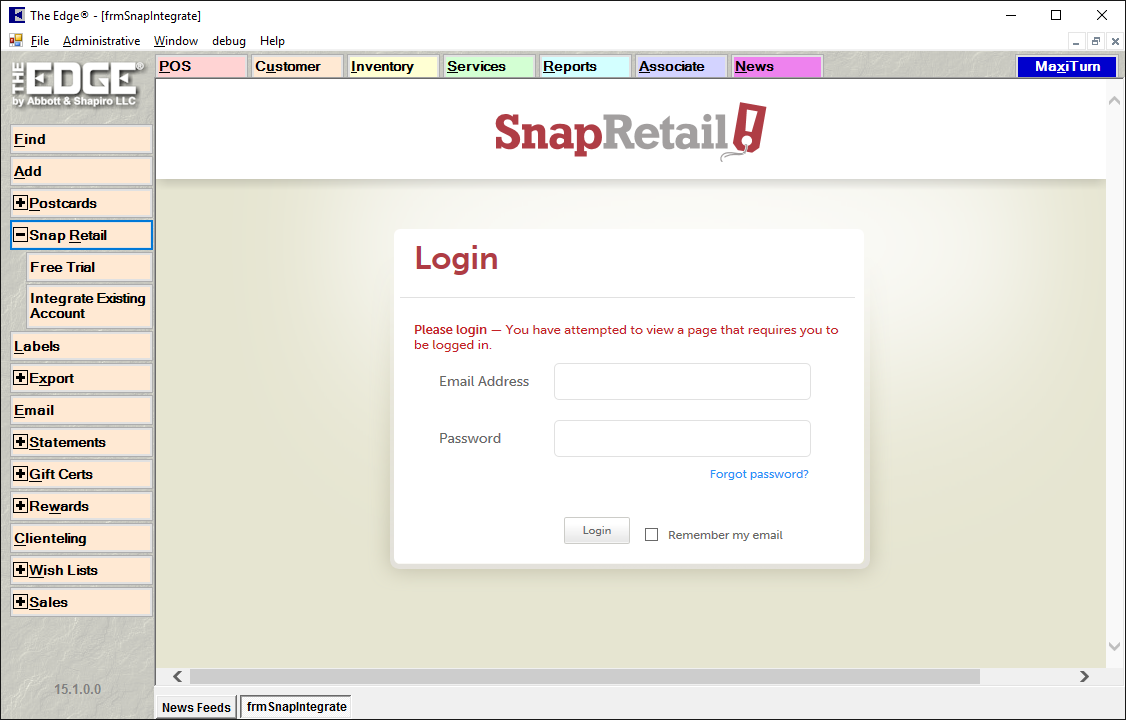Viewport: 1126px width, 720px height.
Task: Expand the Postcards section
Action: tap(20, 203)
